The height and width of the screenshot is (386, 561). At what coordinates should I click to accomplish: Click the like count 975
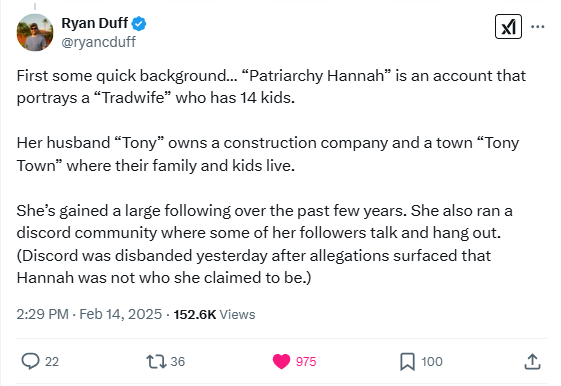[x=306, y=362]
